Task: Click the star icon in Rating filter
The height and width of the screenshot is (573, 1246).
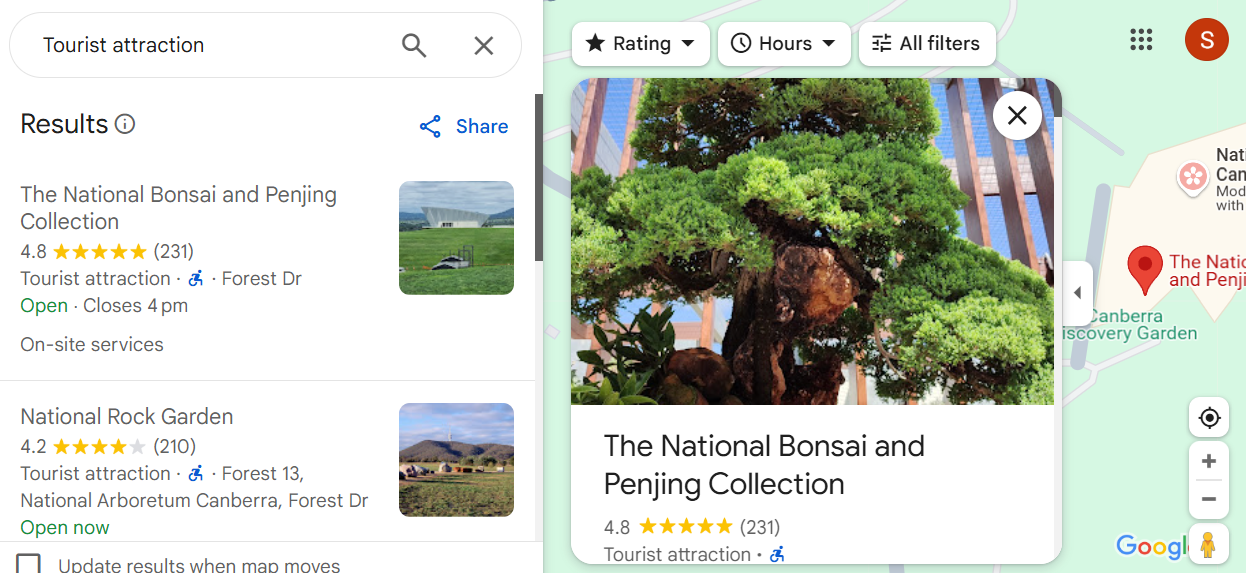Action: 595,43
